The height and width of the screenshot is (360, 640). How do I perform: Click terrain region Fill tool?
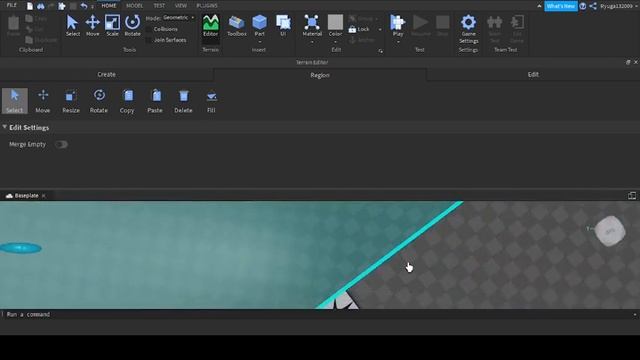(x=211, y=101)
